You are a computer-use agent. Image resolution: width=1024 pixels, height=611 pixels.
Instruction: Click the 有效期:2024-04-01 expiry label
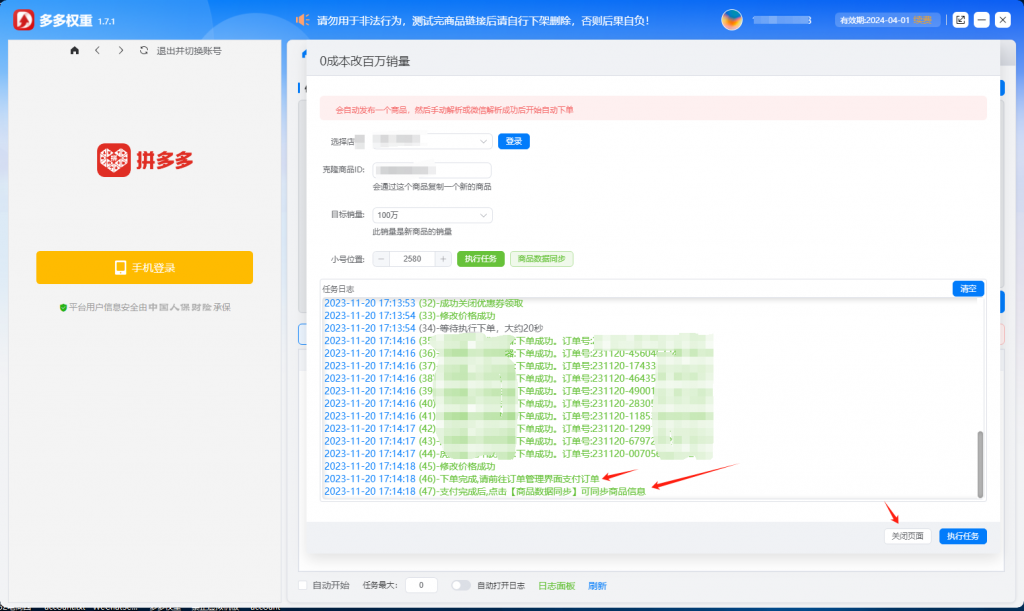coord(874,20)
